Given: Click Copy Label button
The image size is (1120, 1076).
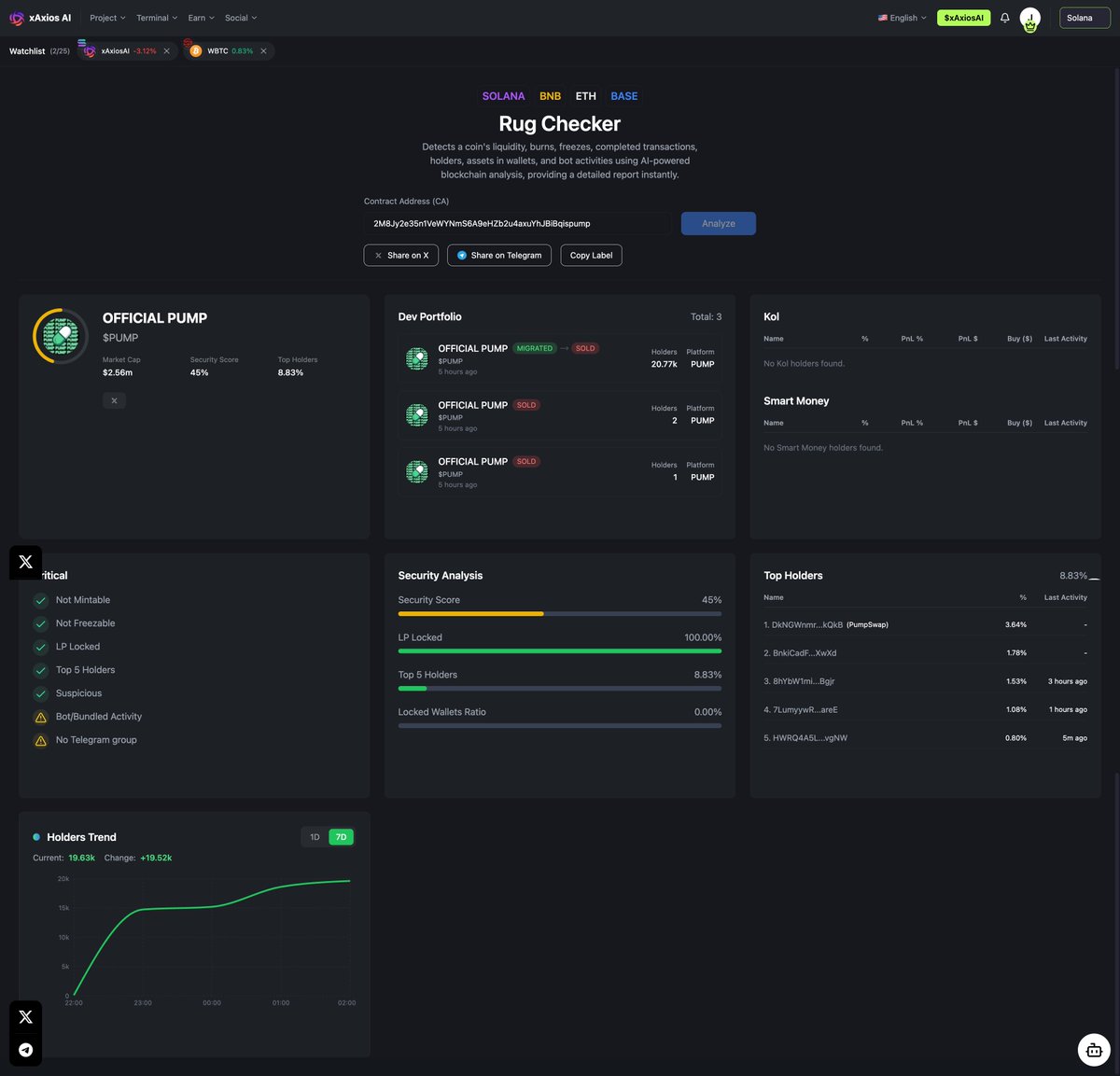Looking at the screenshot, I should [592, 255].
